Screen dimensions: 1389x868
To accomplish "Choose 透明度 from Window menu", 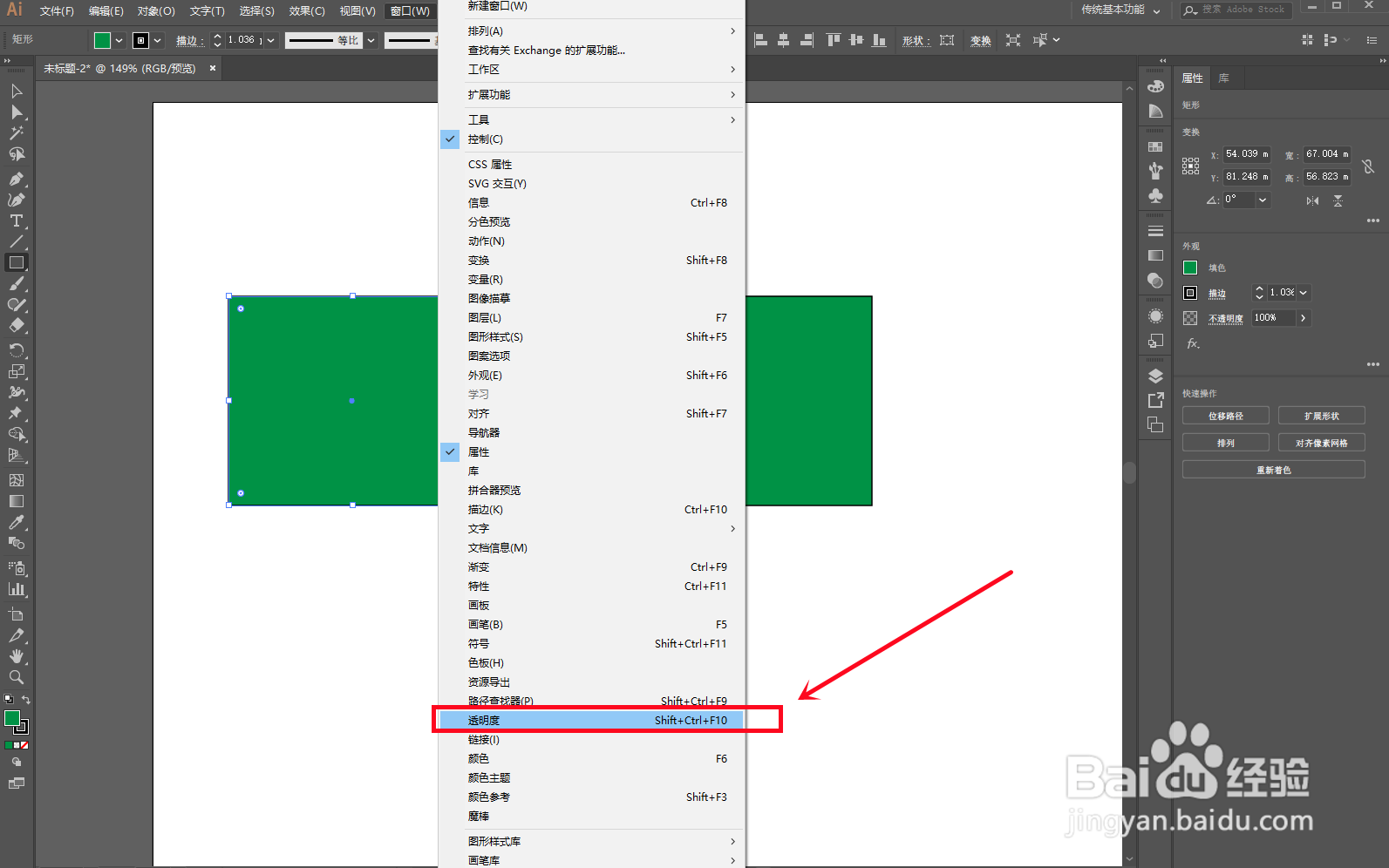I will click(x=592, y=721).
